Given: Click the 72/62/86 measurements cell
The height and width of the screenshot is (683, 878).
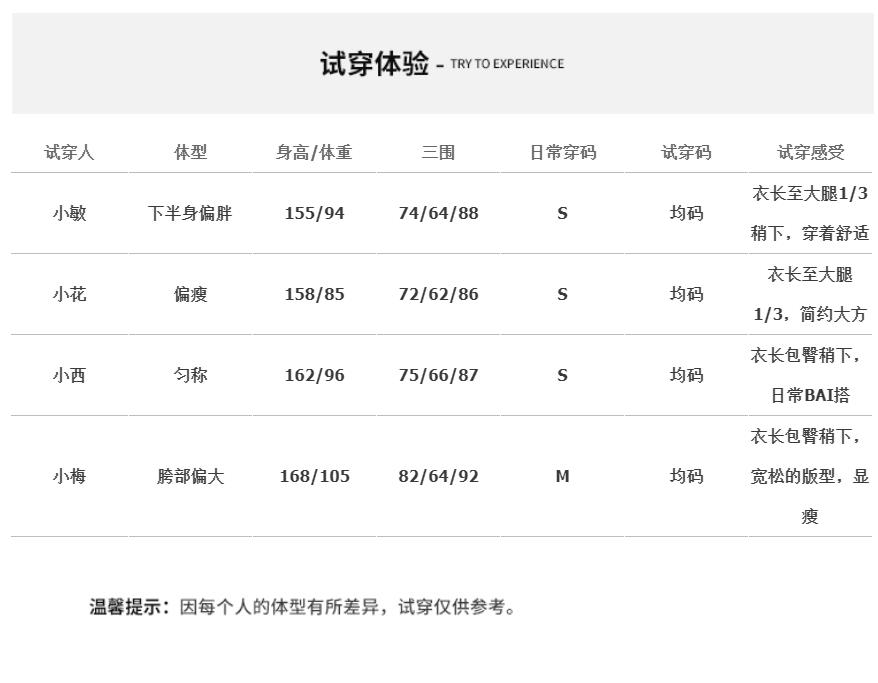Looking at the screenshot, I should pyautogui.click(x=438, y=294).
